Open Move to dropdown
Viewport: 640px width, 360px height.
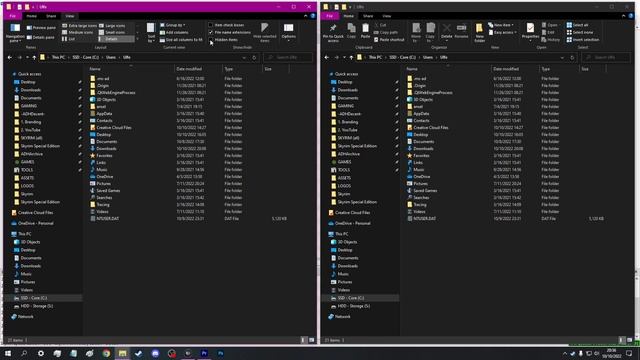tap(416, 33)
